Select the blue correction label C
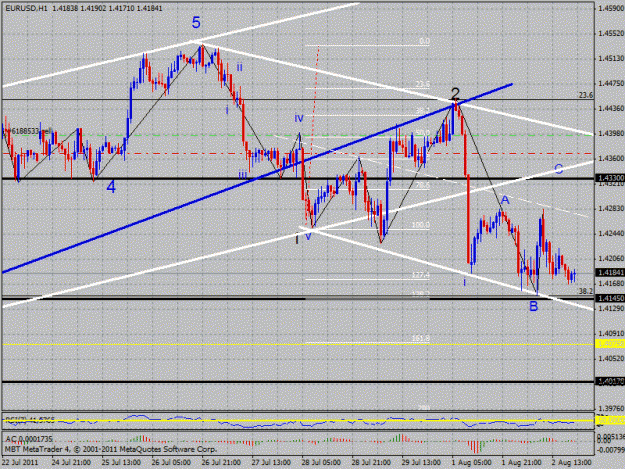Screen dimensions: 625x469 [558, 169]
